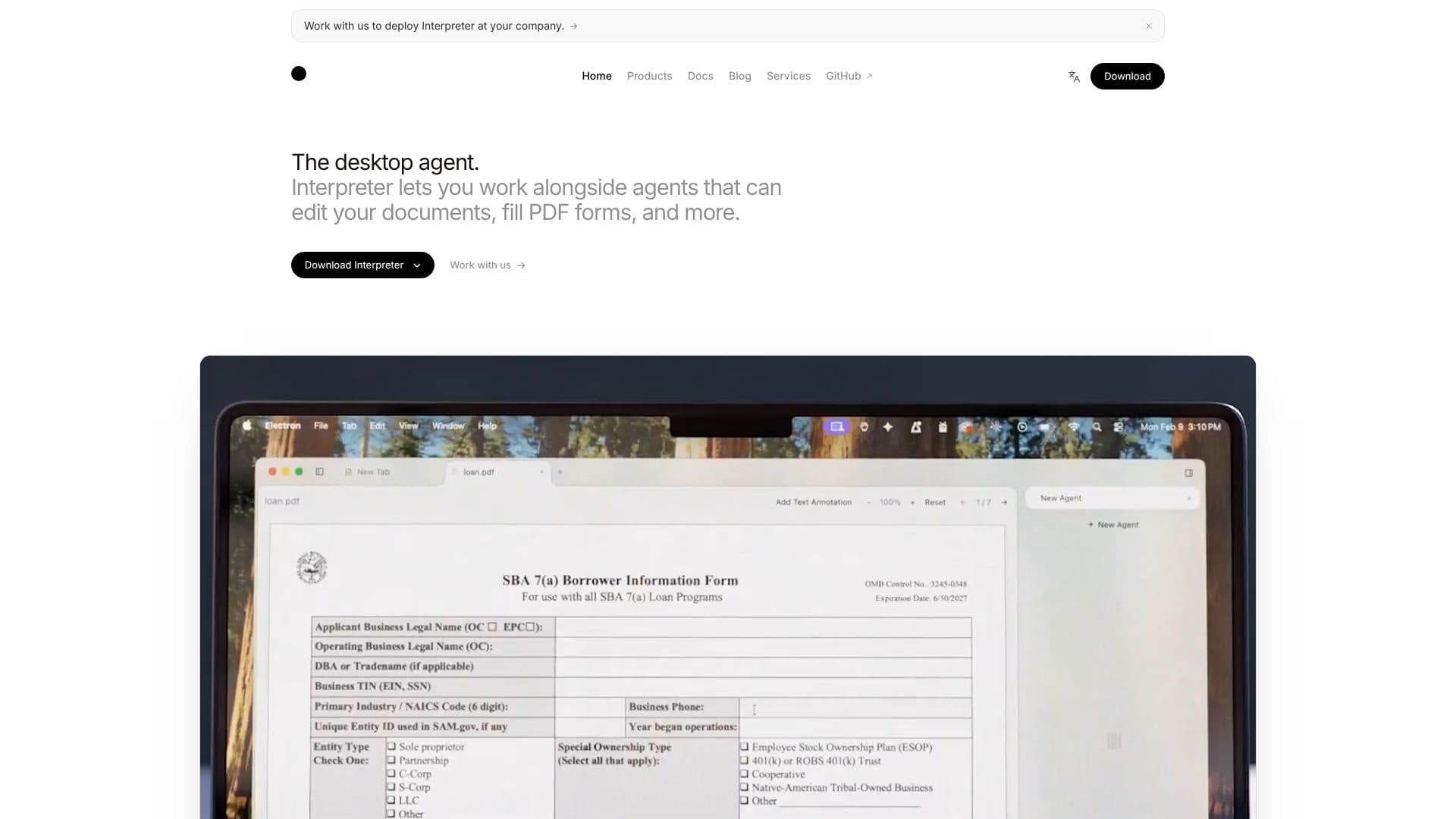Viewport: 1456px width, 819px height.
Task: Click Add Text Annotation
Action: (813, 502)
